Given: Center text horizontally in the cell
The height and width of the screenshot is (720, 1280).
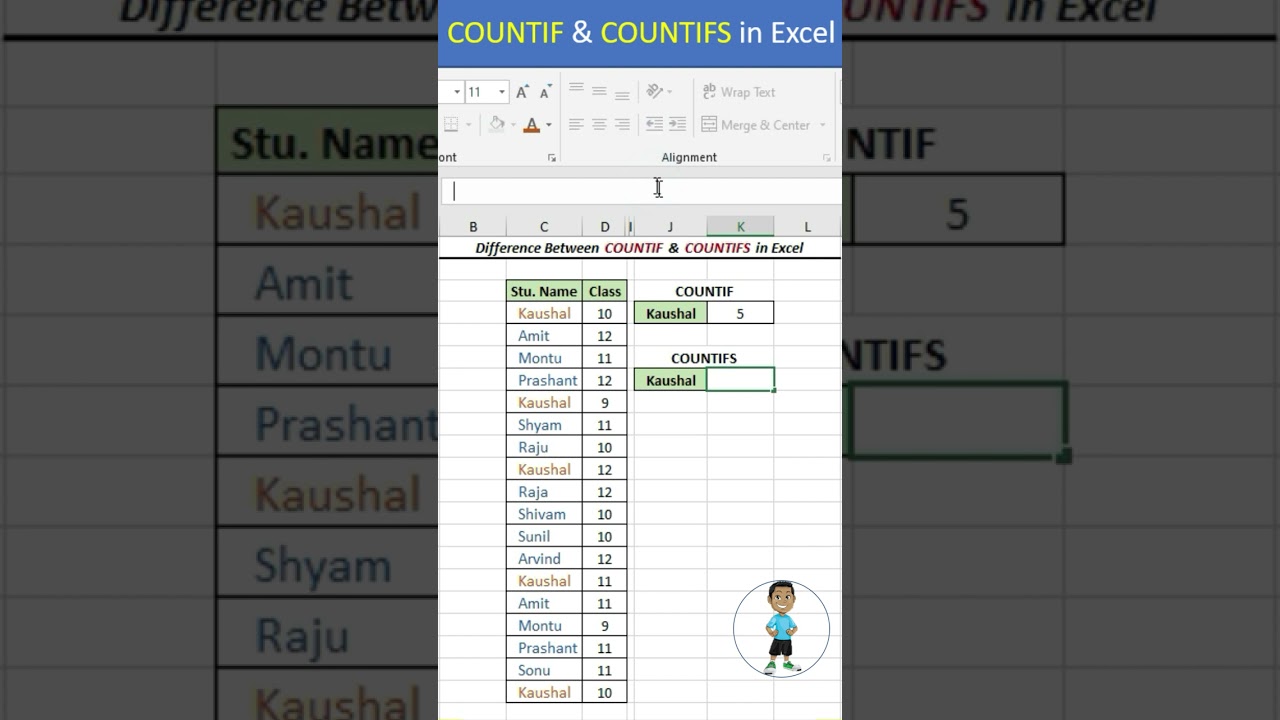Looking at the screenshot, I should click(x=599, y=125).
